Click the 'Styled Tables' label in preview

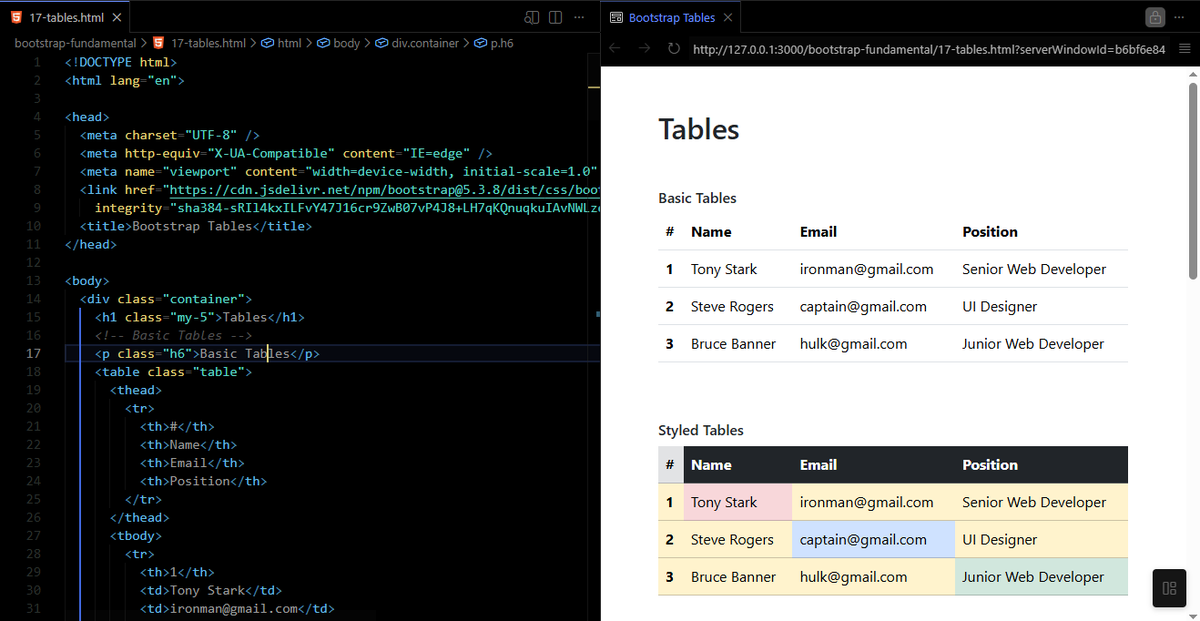(701, 430)
